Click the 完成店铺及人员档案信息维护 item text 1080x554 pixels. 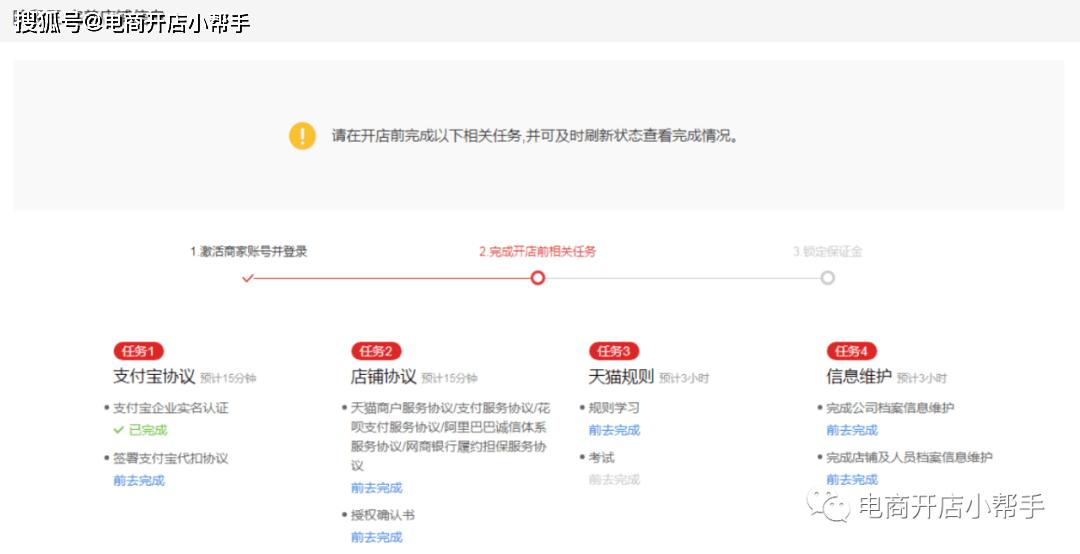[x=909, y=457]
